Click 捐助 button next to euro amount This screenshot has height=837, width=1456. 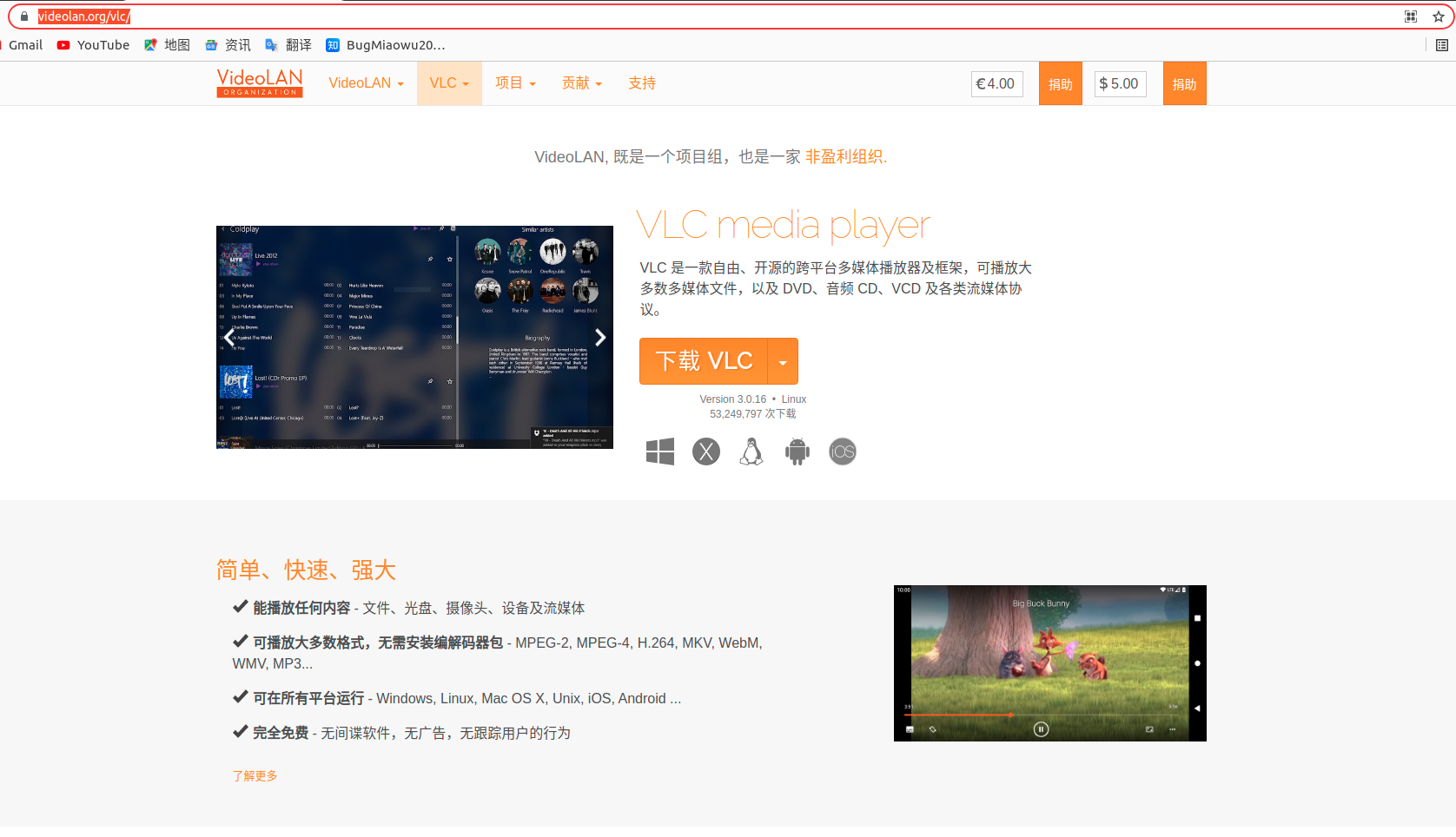(x=1061, y=83)
